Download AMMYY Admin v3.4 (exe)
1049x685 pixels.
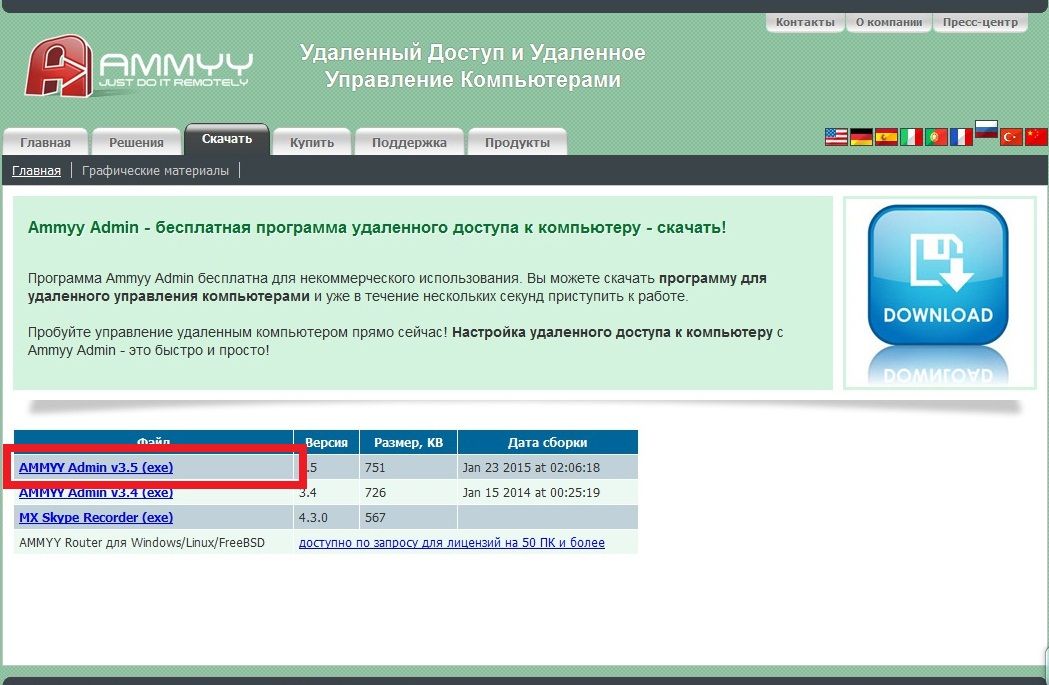coord(96,492)
